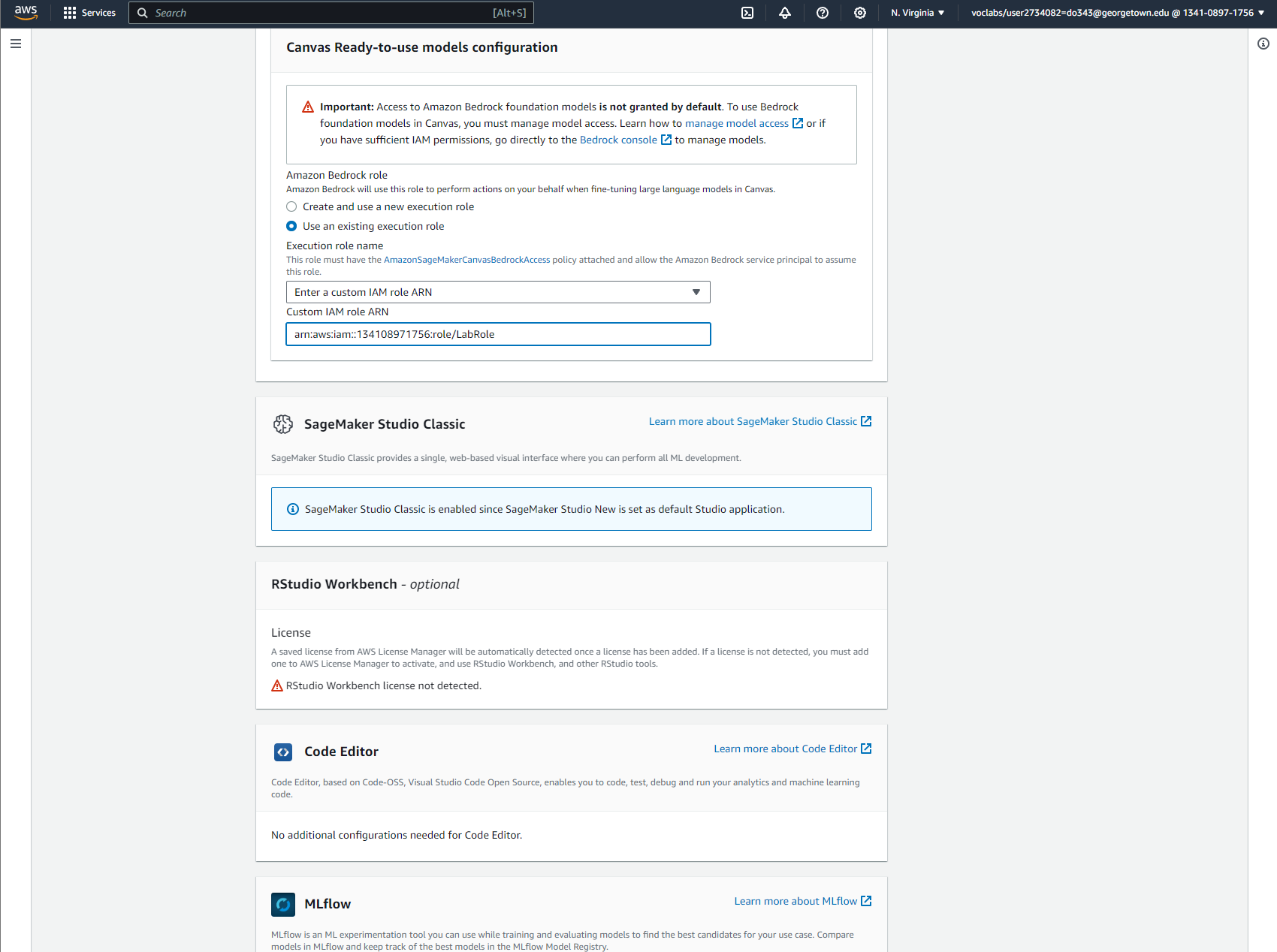1277x952 pixels.
Task: Click the search magnifier icon
Action: [x=142, y=13]
